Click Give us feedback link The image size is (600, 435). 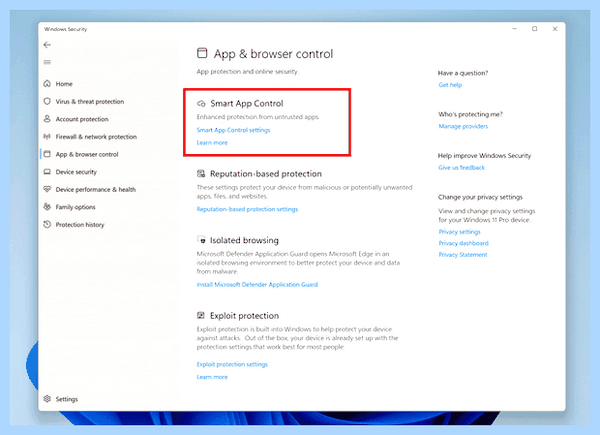click(461, 168)
